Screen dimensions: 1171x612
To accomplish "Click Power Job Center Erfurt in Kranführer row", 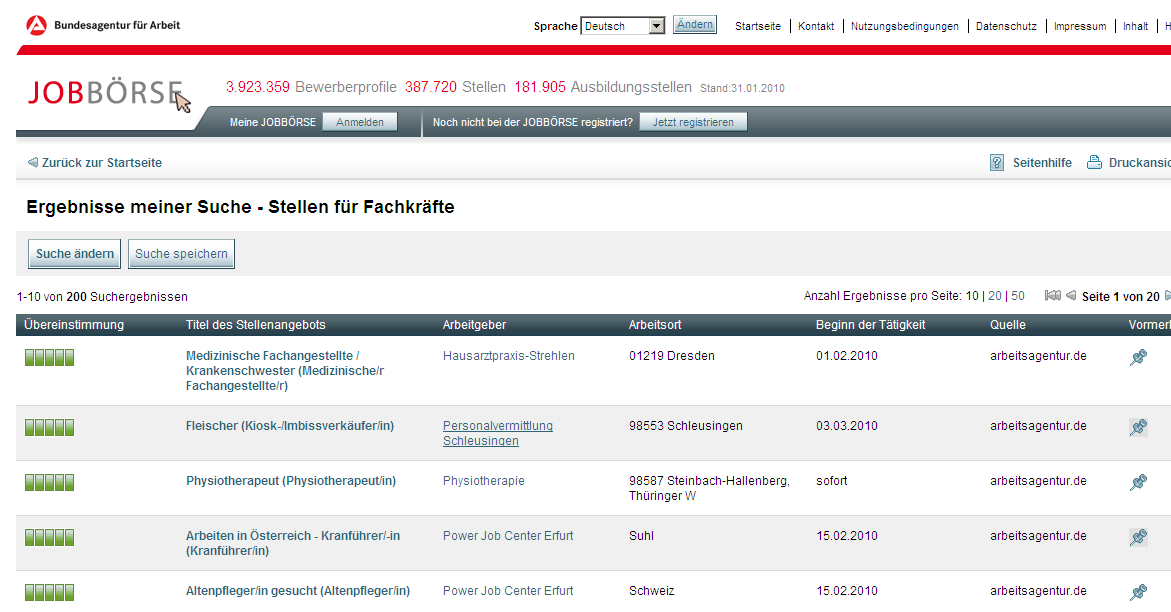I will click(x=508, y=536).
